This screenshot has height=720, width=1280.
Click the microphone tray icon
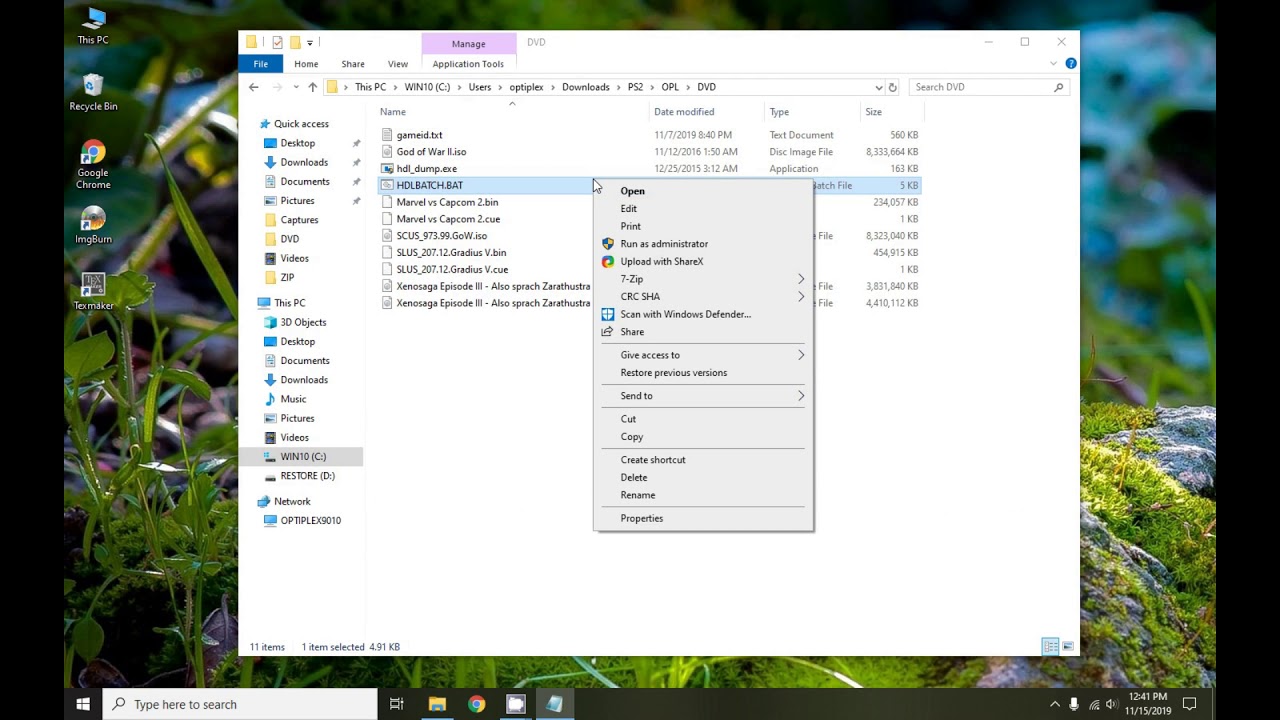click(1074, 704)
